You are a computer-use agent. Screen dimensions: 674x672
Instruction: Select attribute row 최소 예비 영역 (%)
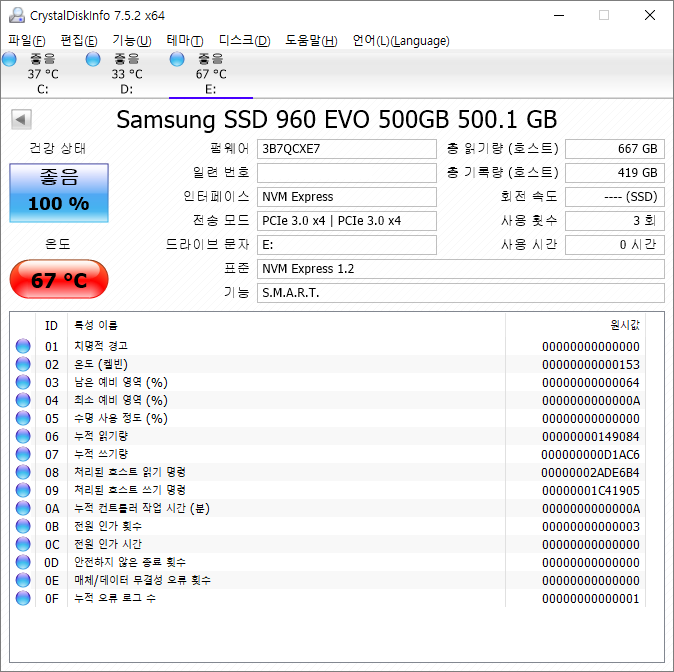pos(328,400)
